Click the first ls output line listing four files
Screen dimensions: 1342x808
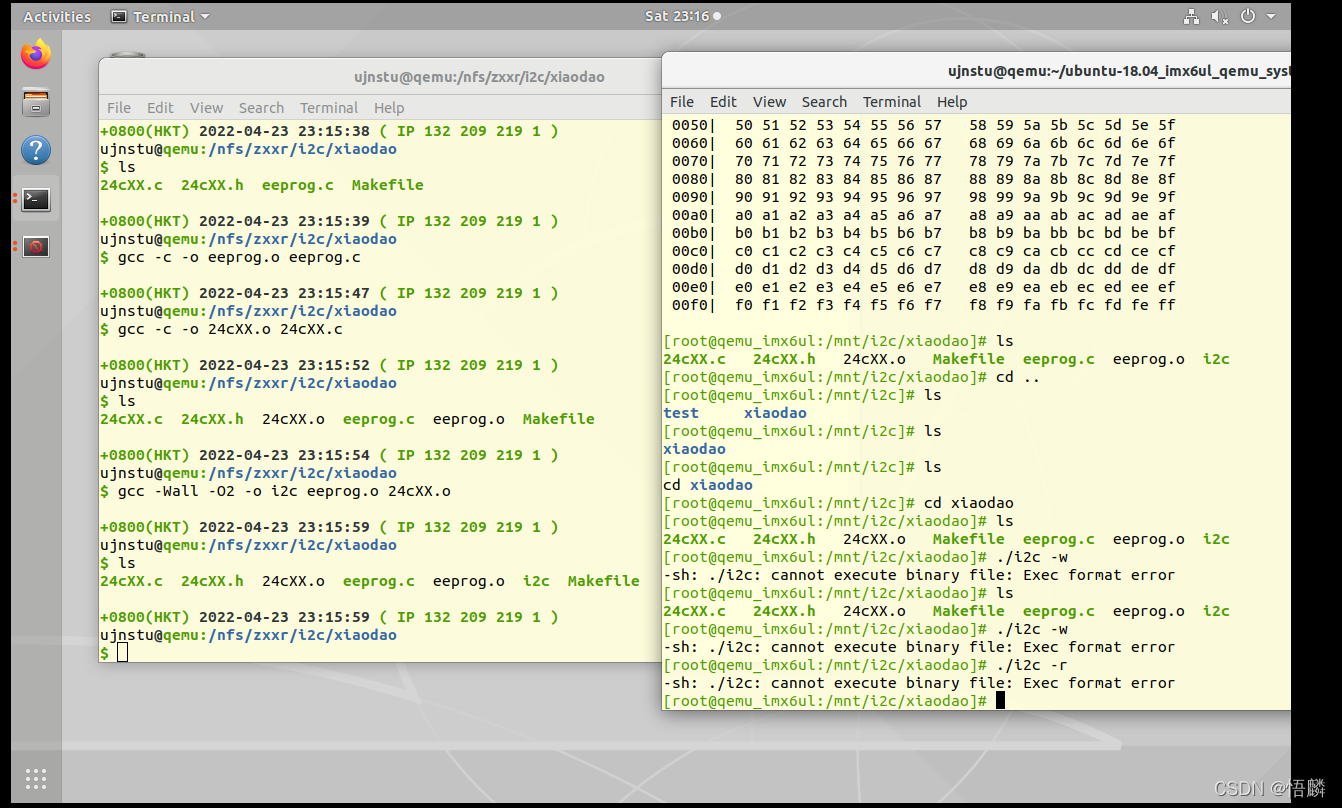pos(262,185)
